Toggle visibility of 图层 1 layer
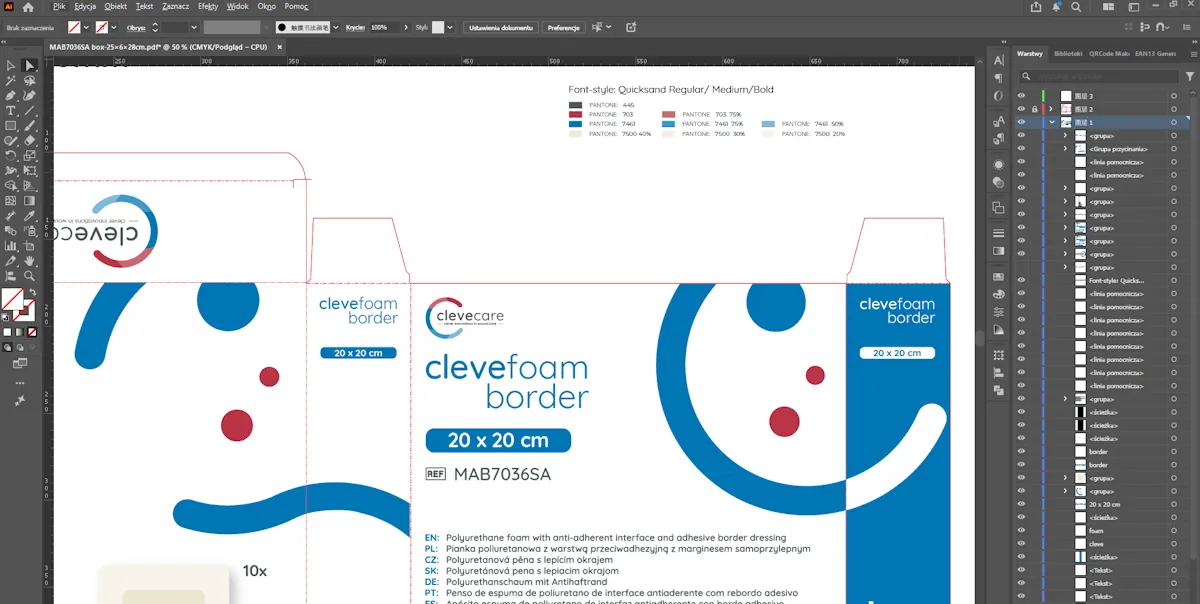This screenshot has height=604, width=1200. point(1021,122)
